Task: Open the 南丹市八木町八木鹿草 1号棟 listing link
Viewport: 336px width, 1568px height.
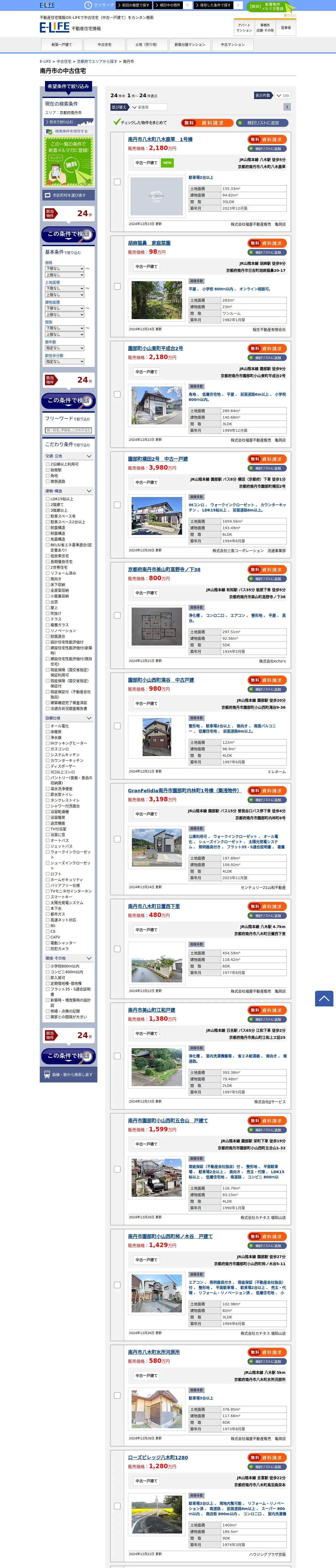Action: pyautogui.click(x=160, y=139)
